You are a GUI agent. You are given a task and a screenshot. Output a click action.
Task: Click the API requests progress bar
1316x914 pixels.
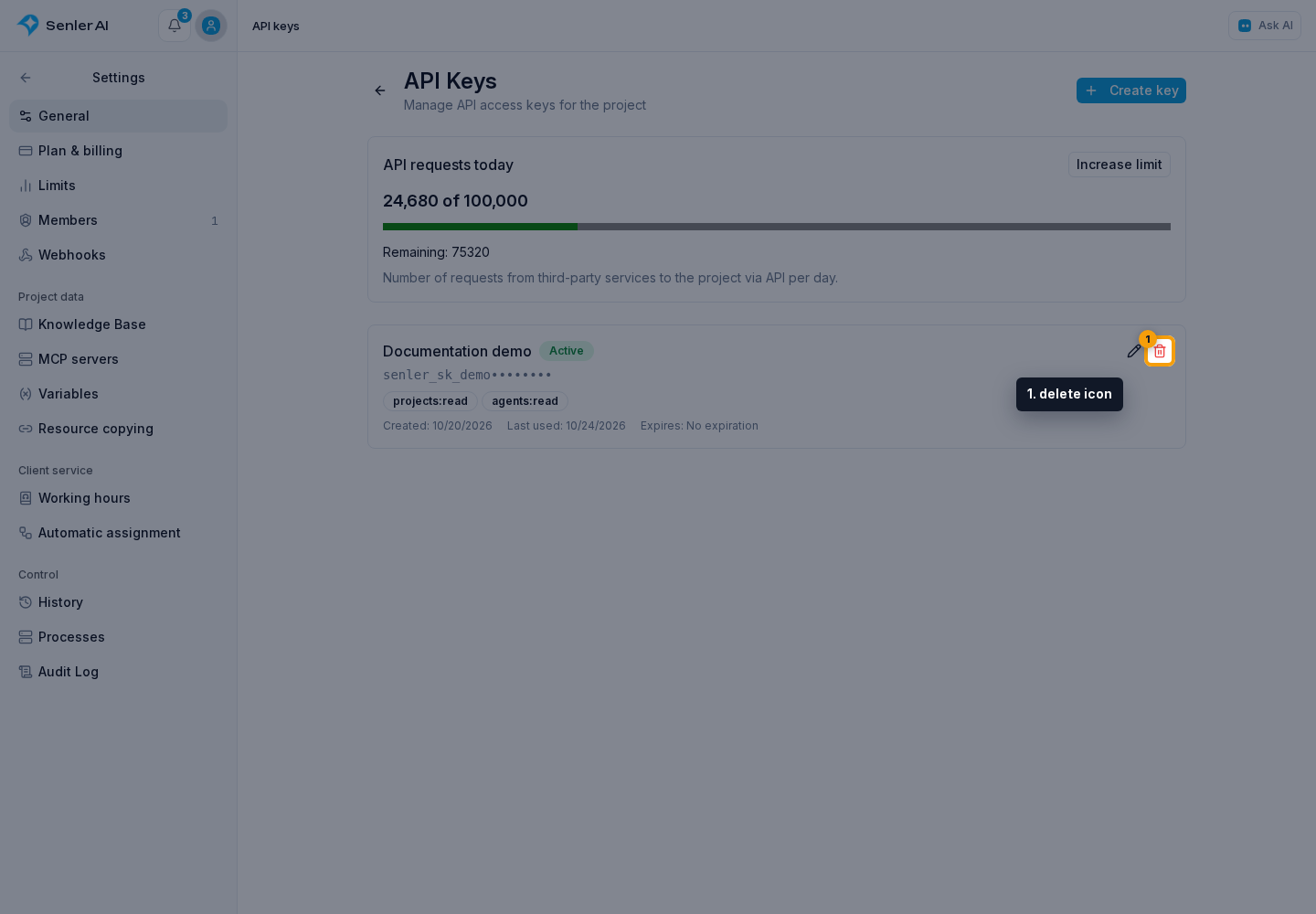(x=777, y=227)
